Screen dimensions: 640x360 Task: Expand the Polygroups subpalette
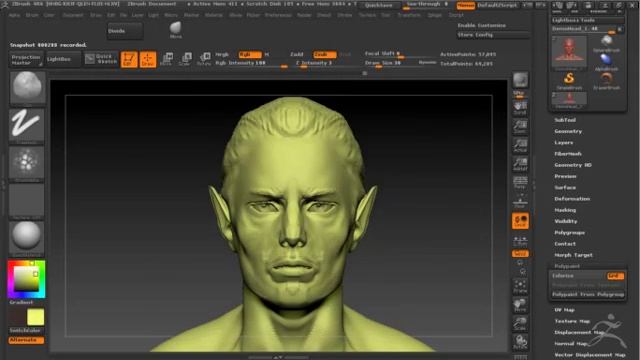tap(569, 233)
